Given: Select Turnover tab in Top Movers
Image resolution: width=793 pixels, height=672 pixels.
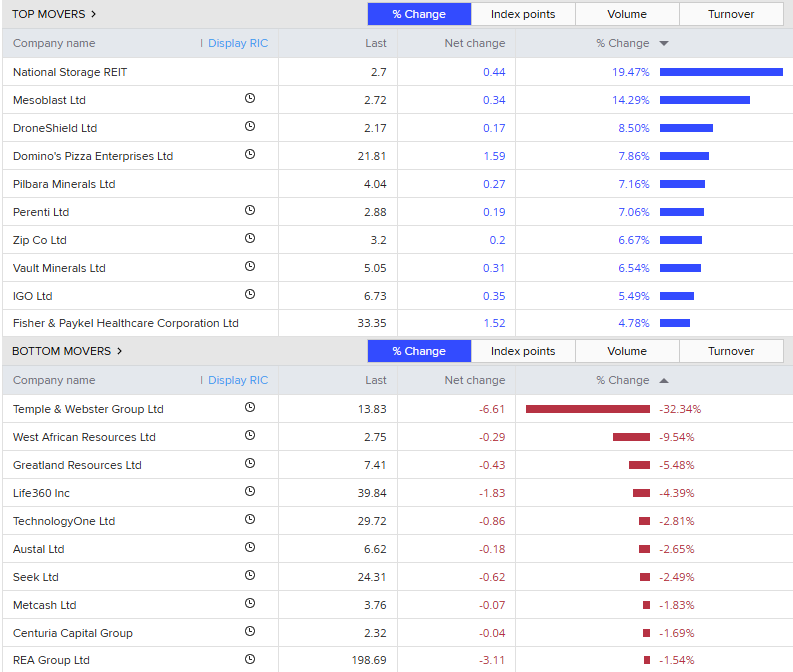Looking at the screenshot, I should 731,14.
